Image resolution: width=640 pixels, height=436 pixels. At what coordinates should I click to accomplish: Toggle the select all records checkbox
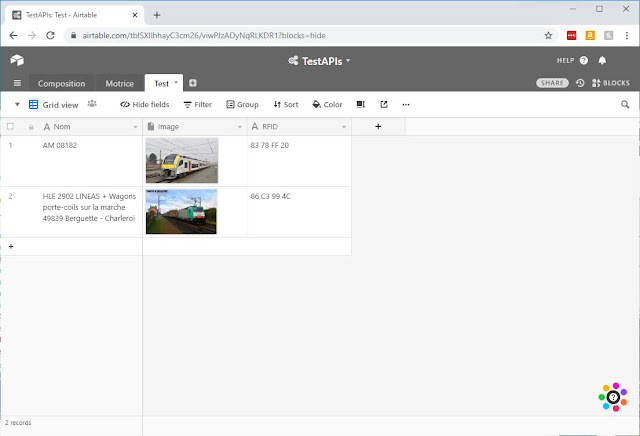point(10,126)
